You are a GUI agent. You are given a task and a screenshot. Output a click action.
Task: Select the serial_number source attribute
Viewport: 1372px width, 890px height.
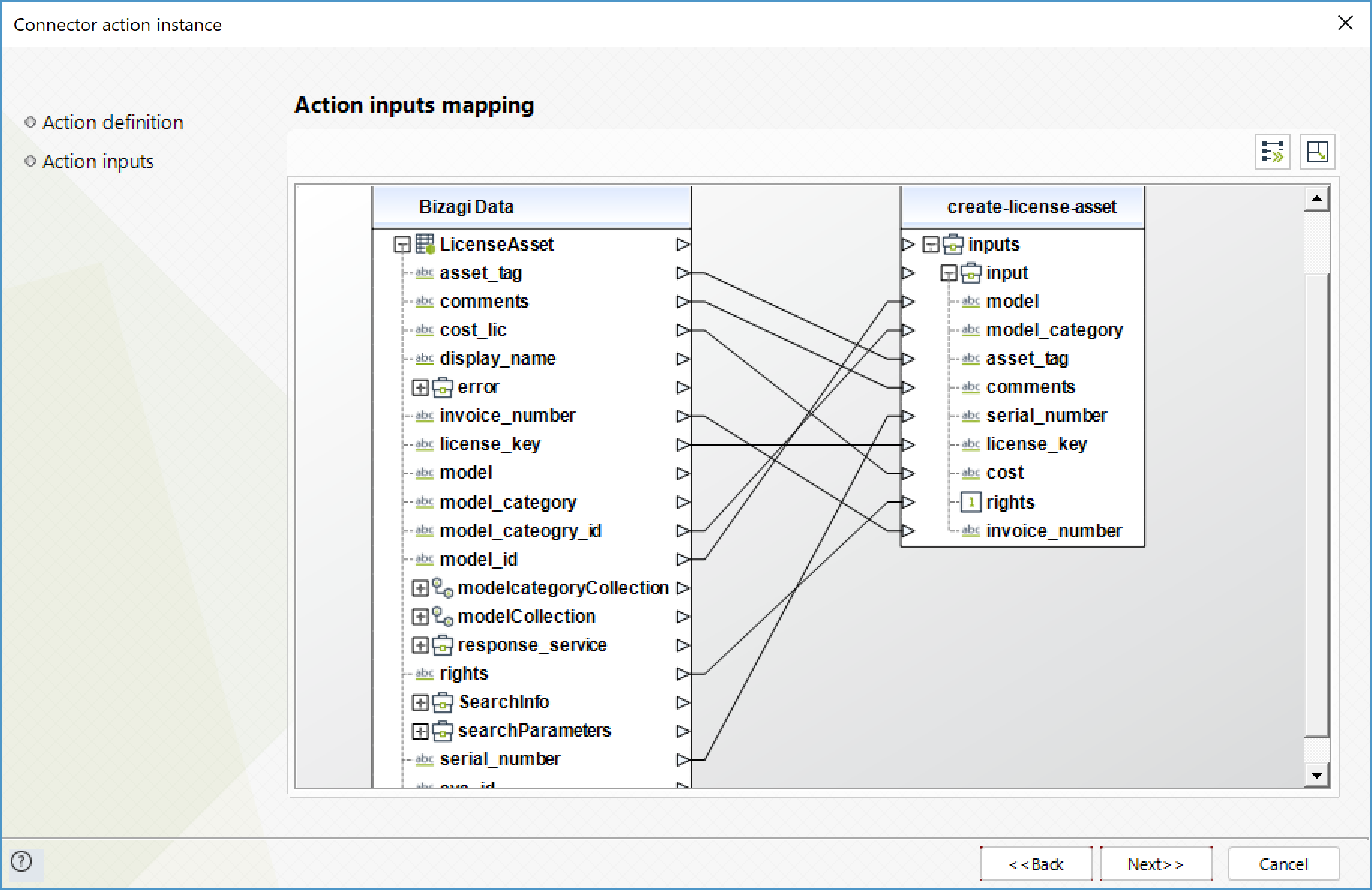tap(500, 759)
